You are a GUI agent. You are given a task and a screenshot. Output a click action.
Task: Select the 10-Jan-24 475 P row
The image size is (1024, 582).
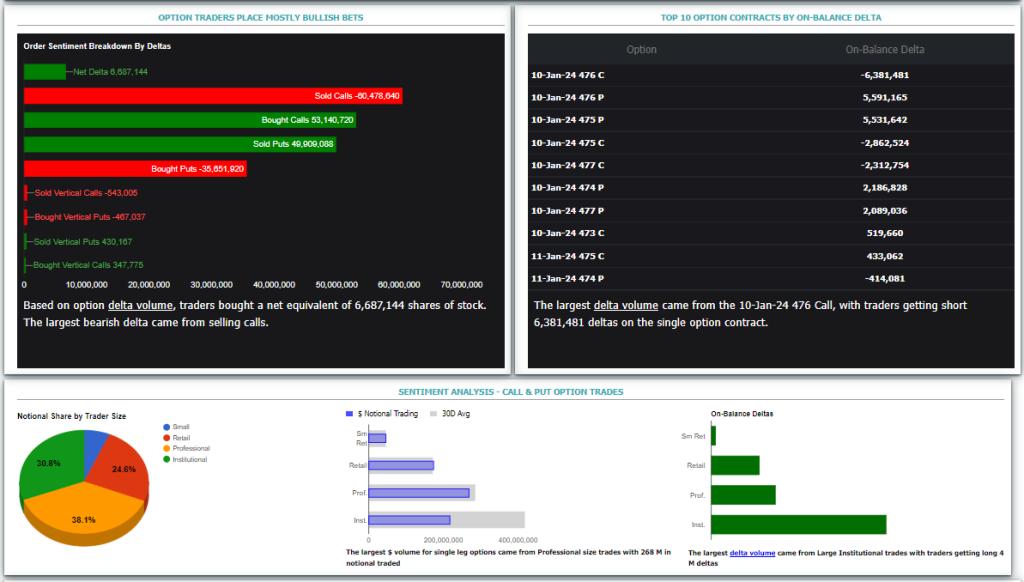[771, 120]
